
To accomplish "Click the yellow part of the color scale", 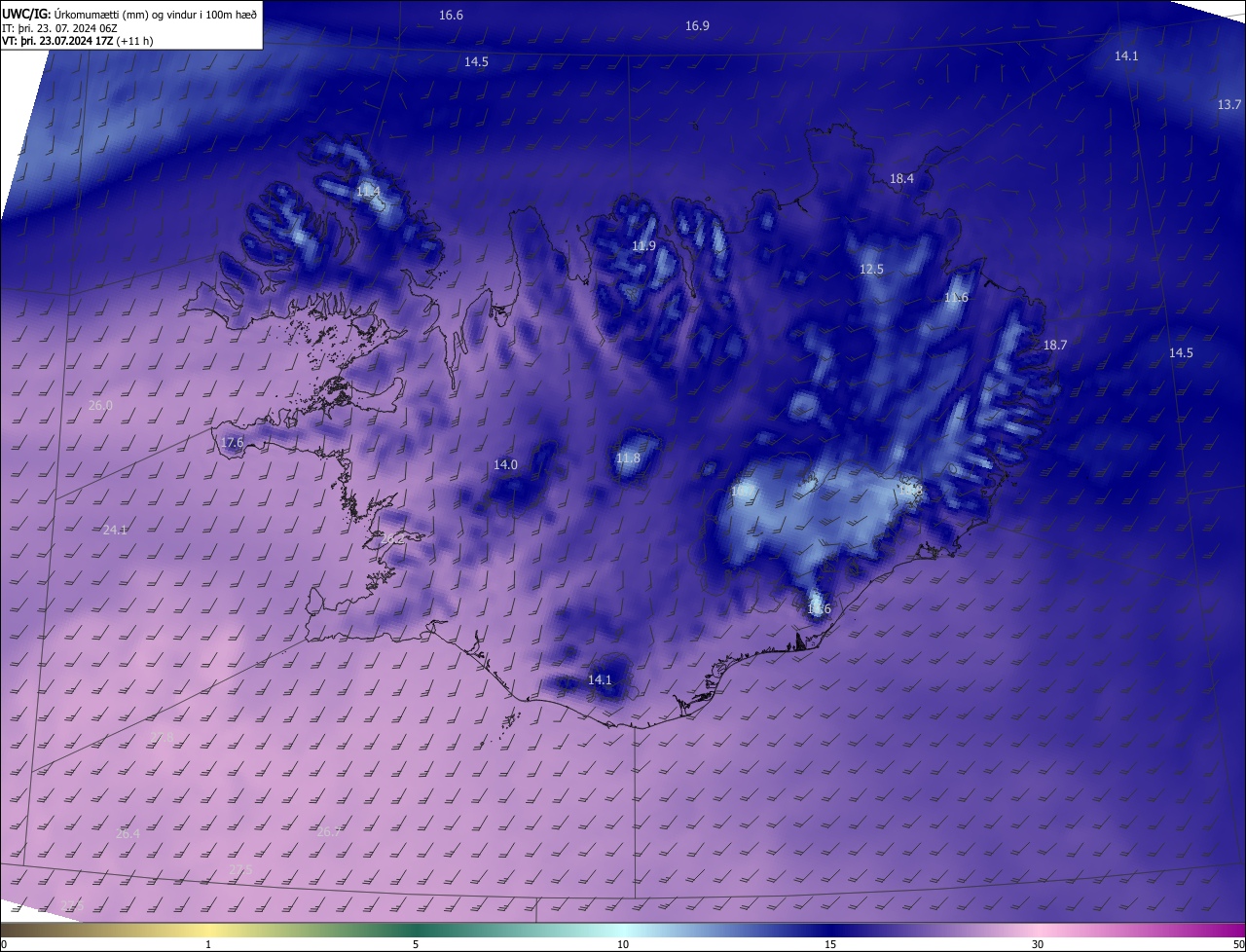I will coord(209,930).
